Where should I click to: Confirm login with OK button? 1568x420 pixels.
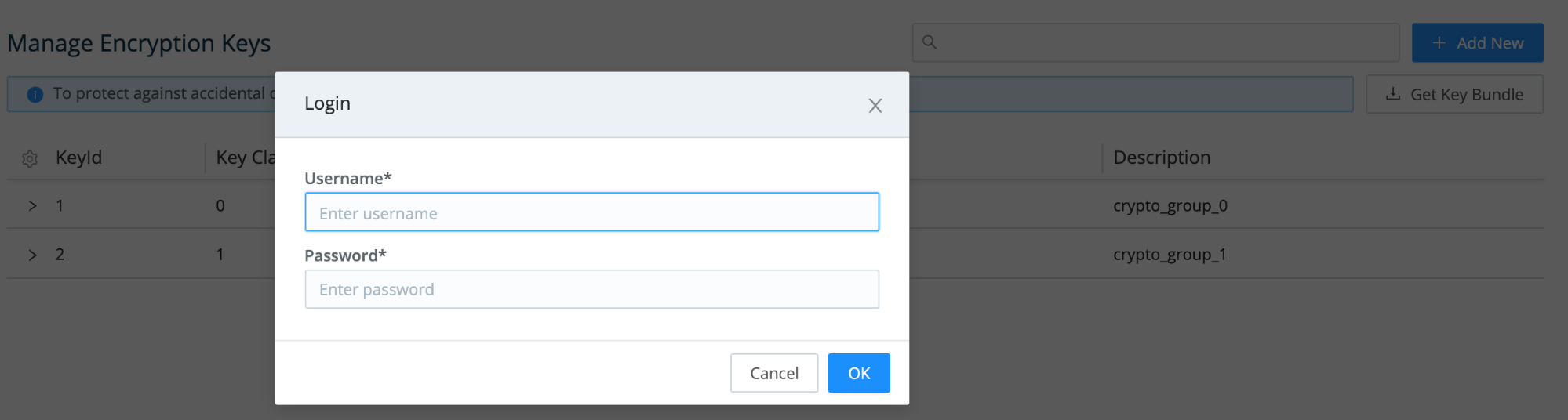pyautogui.click(x=859, y=373)
